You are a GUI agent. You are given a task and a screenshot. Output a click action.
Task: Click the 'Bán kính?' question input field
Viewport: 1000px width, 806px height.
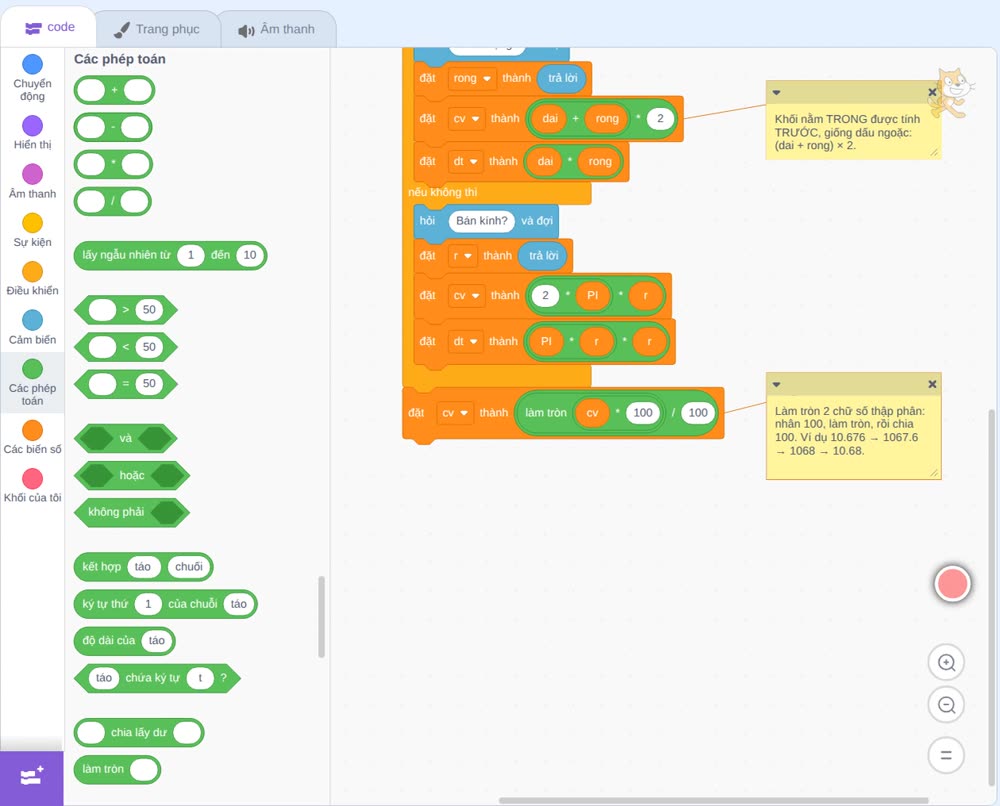(482, 221)
